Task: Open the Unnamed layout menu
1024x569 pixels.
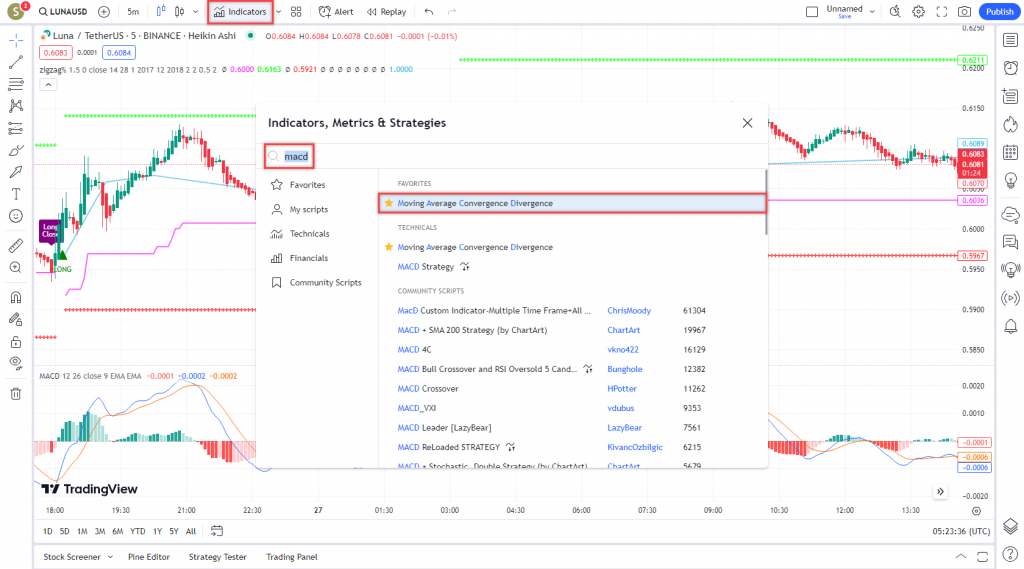Action: 850,11
